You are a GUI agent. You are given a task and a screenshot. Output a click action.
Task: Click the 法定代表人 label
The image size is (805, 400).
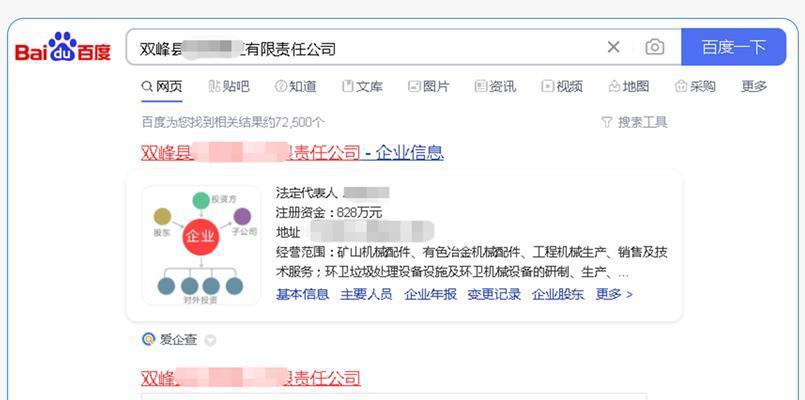tap(306, 193)
